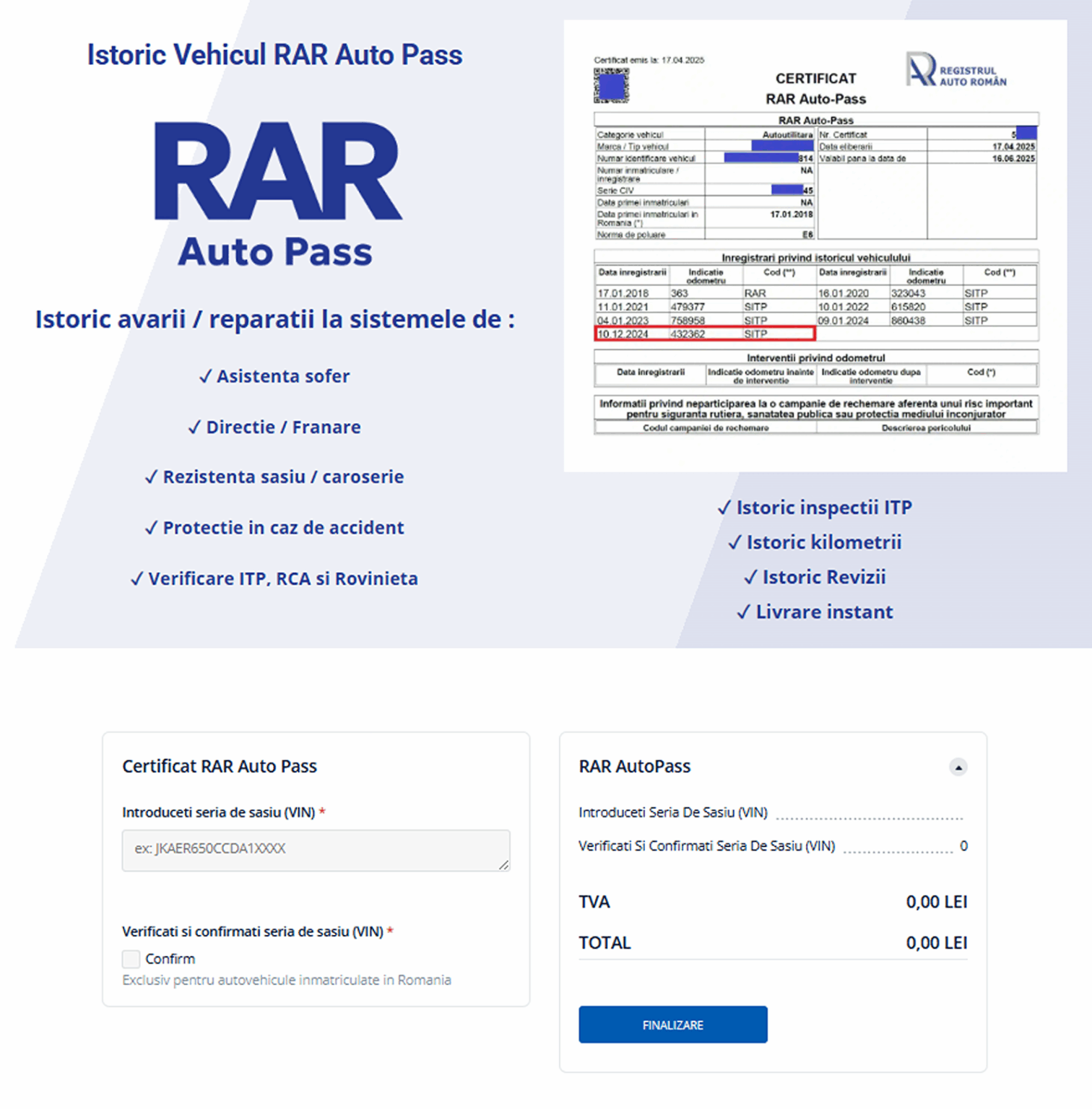This screenshot has width=1092, height=1109.
Task: Check the mark next to Protectie in caz de accident
Action: coord(150,528)
